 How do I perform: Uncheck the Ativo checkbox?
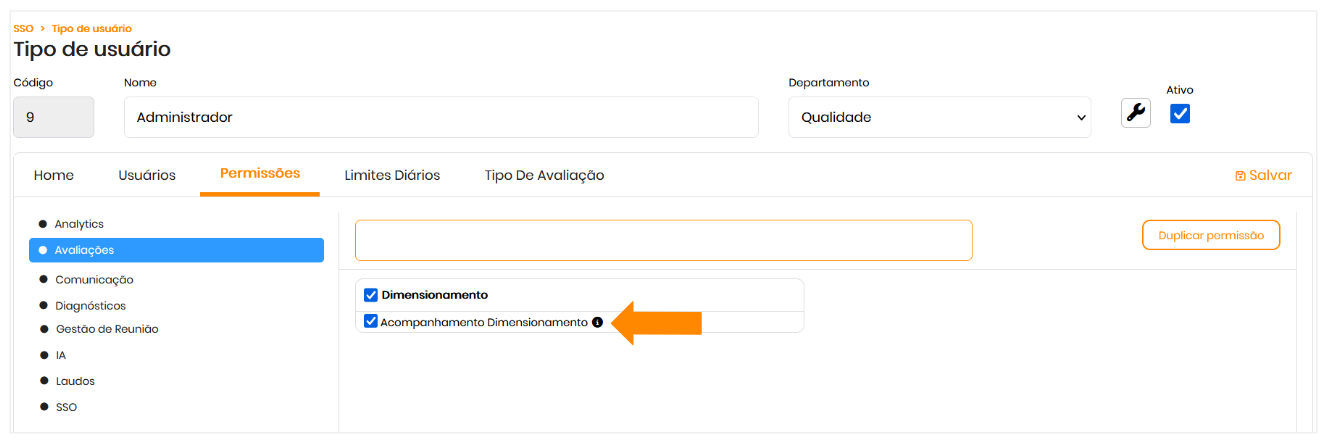1180,114
